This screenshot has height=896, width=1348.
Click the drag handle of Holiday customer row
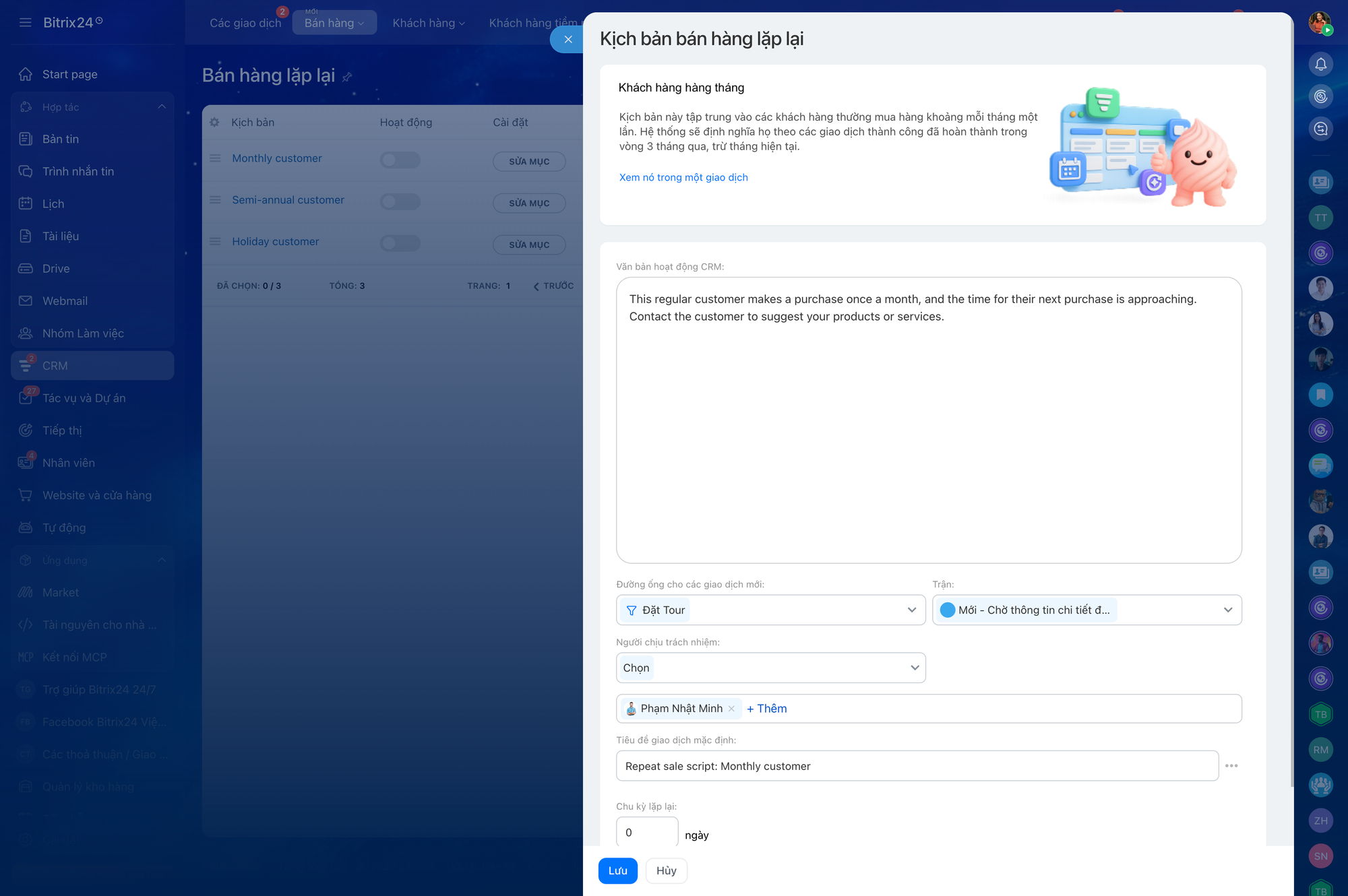[x=215, y=241]
